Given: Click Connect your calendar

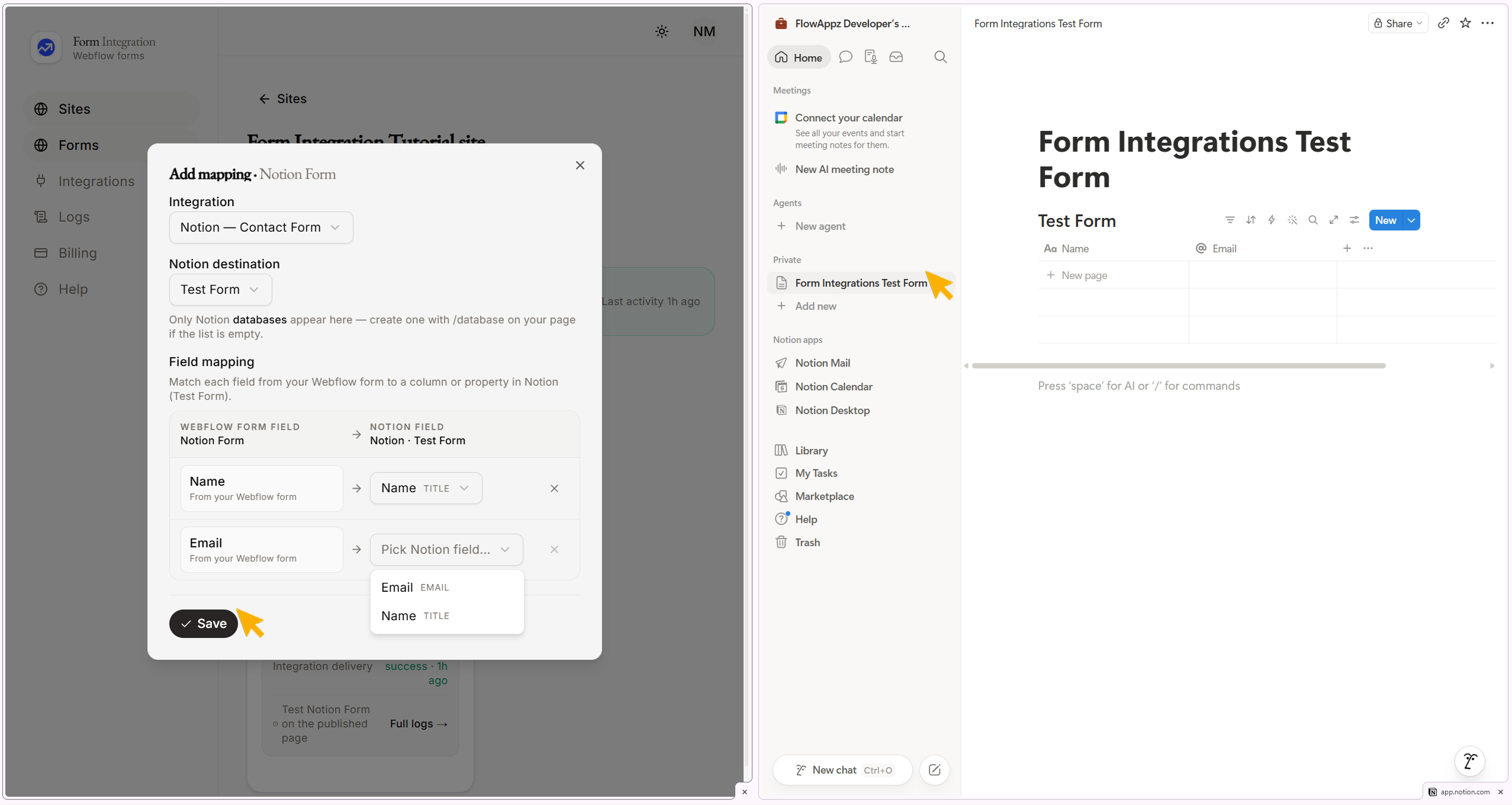Looking at the screenshot, I should pyautogui.click(x=861, y=130).
